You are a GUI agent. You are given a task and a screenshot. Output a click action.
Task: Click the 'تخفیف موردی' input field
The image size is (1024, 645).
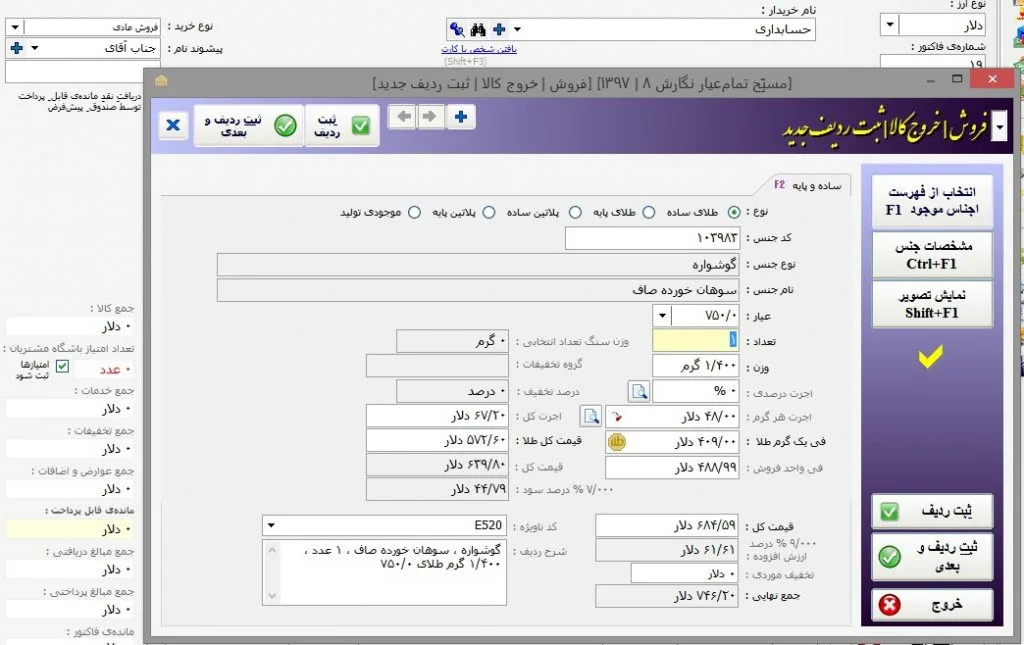pyautogui.click(x=684, y=573)
